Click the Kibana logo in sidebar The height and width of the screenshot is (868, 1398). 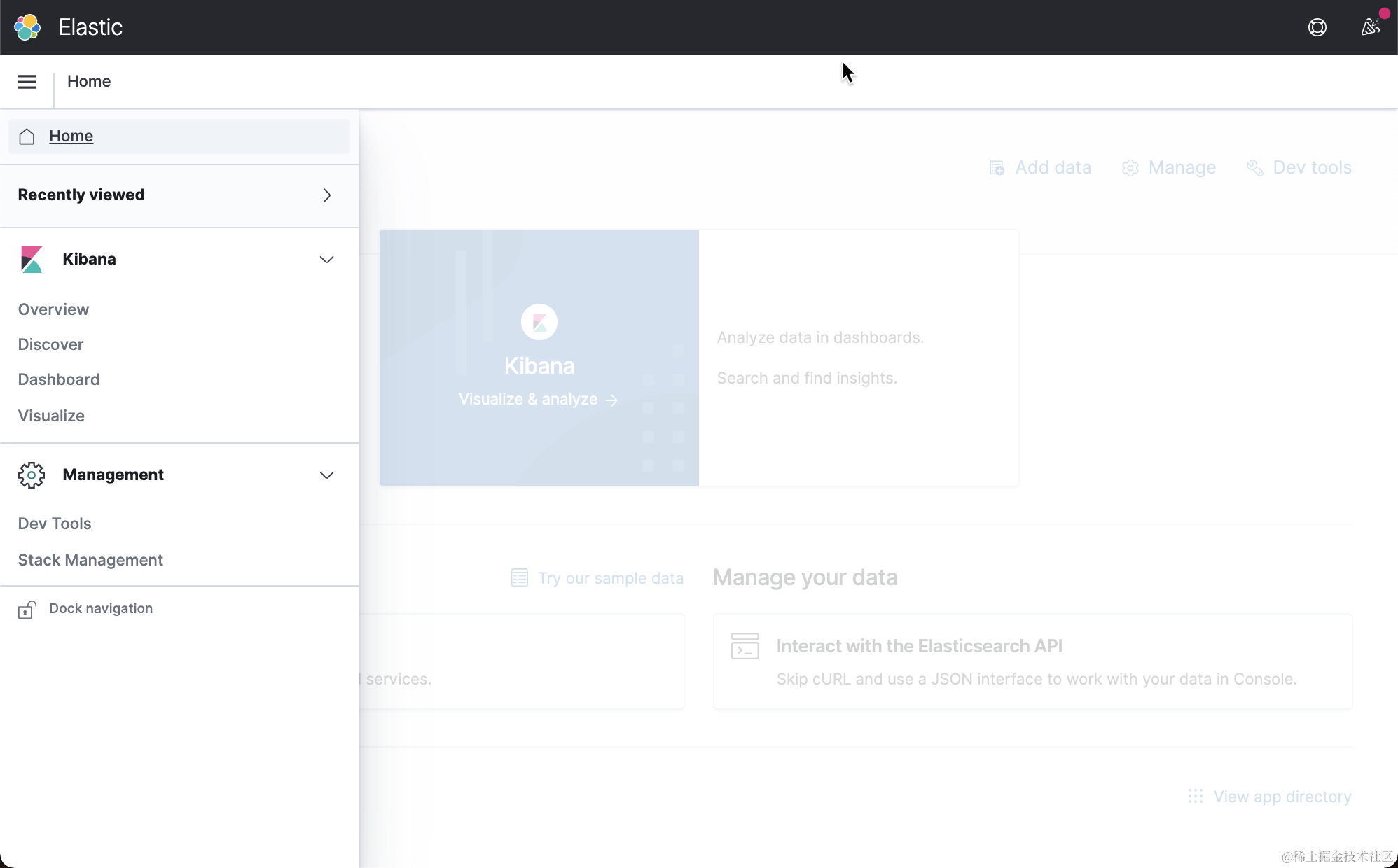[32, 260]
